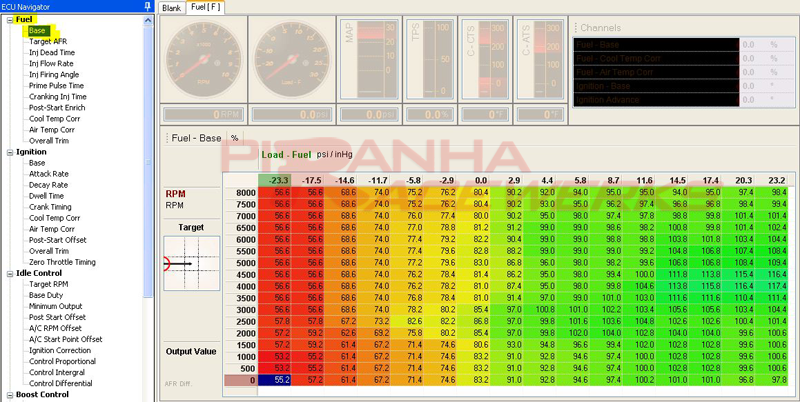Image resolution: width=800 pixels, height=402 pixels.
Task: Open Inj Firing Angle setting
Action: (54, 74)
